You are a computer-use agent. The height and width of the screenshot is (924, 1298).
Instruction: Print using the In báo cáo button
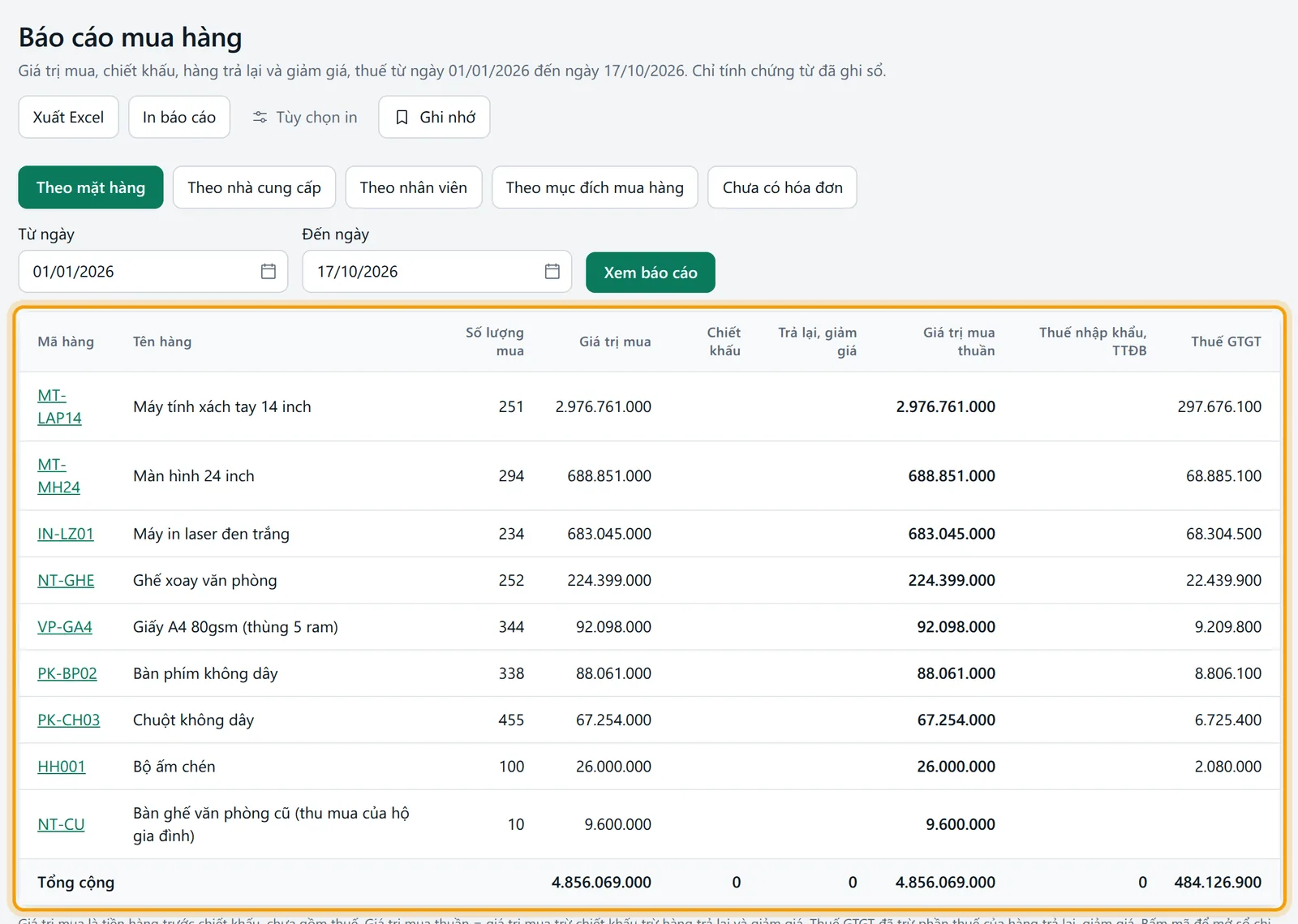pos(179,118)
